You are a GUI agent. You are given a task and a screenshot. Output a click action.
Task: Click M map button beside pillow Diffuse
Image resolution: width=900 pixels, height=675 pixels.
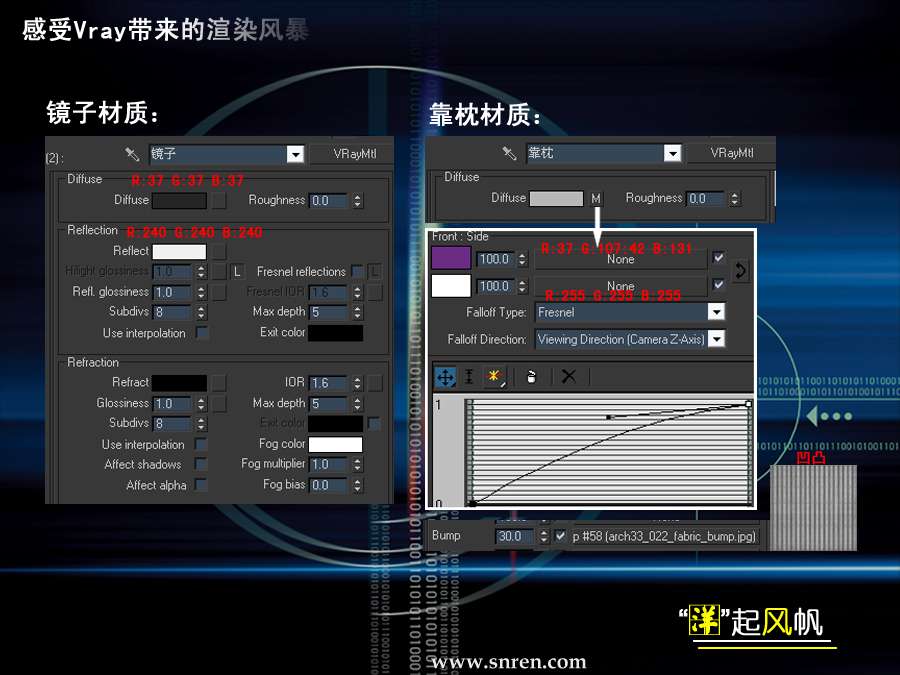pyautogui.click(x=596, y=199)
